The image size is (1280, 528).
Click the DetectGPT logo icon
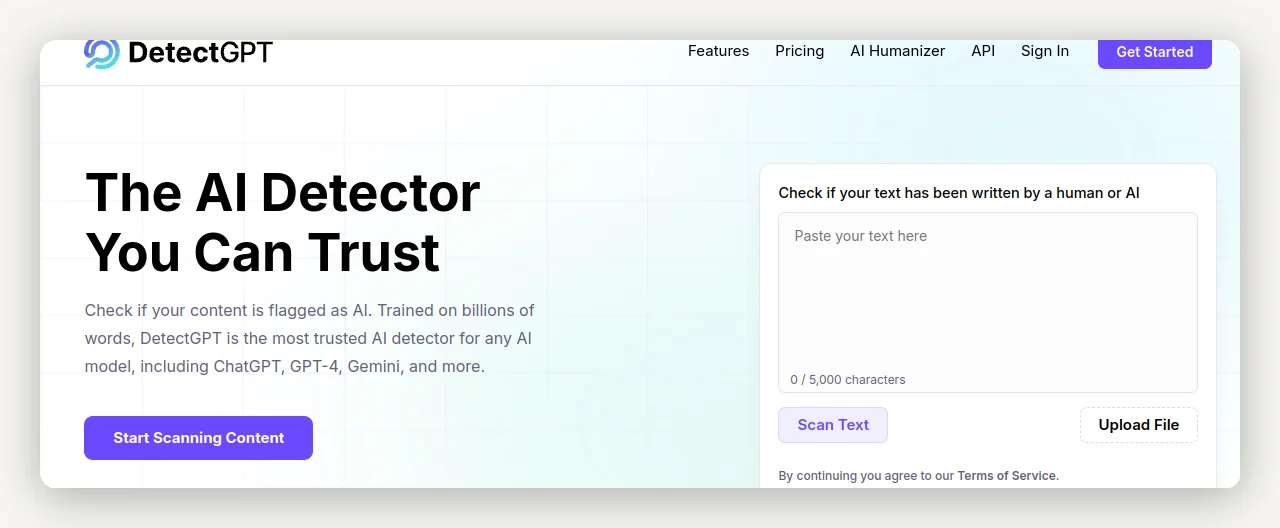(102, 54)
